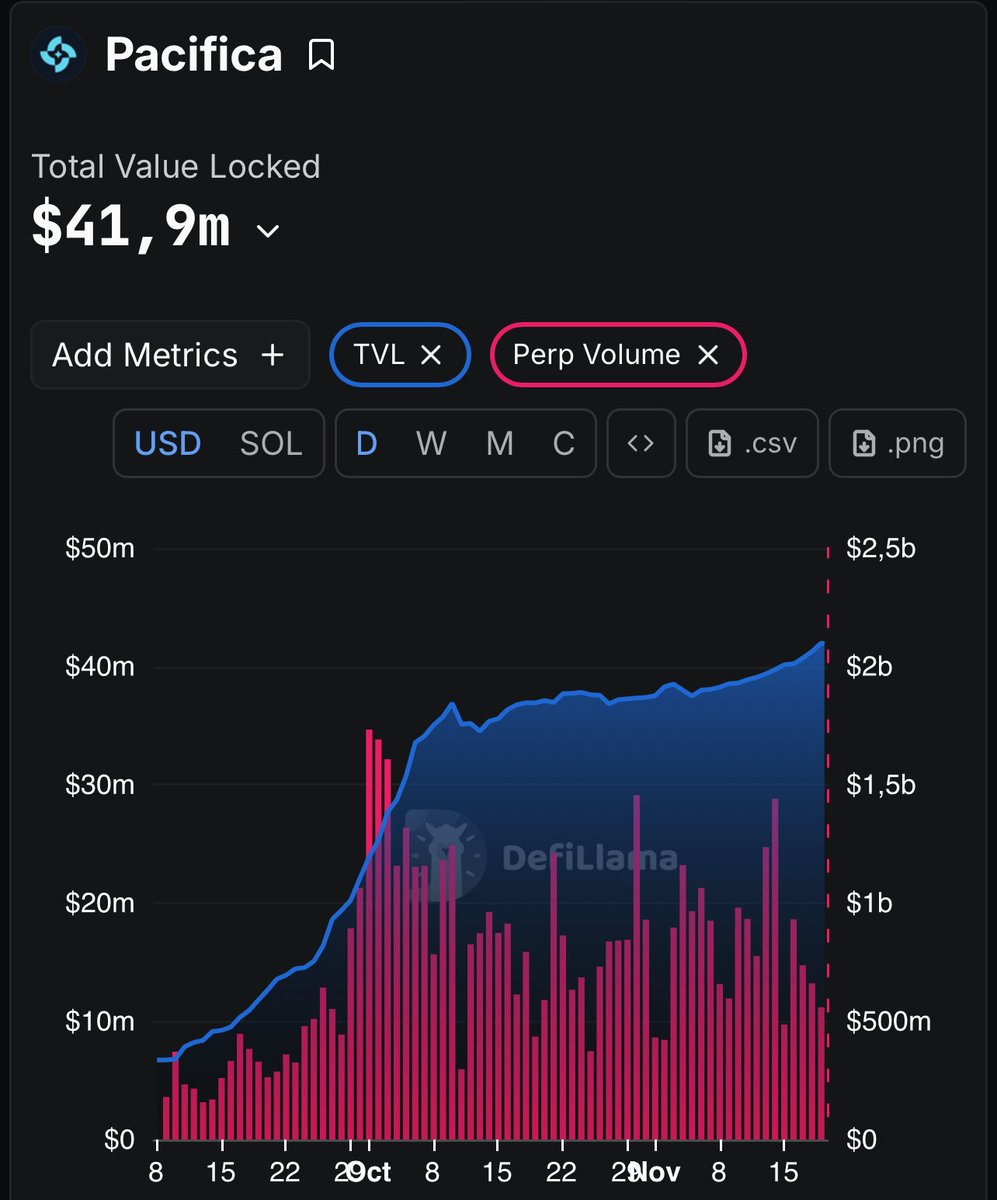
Task: Click the tallest pink volume bar
Action: pos(369,935)
